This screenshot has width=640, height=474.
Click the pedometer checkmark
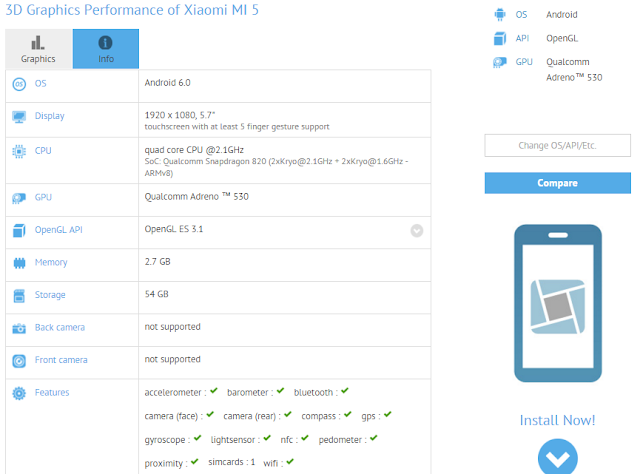click(x=374, y=438)
